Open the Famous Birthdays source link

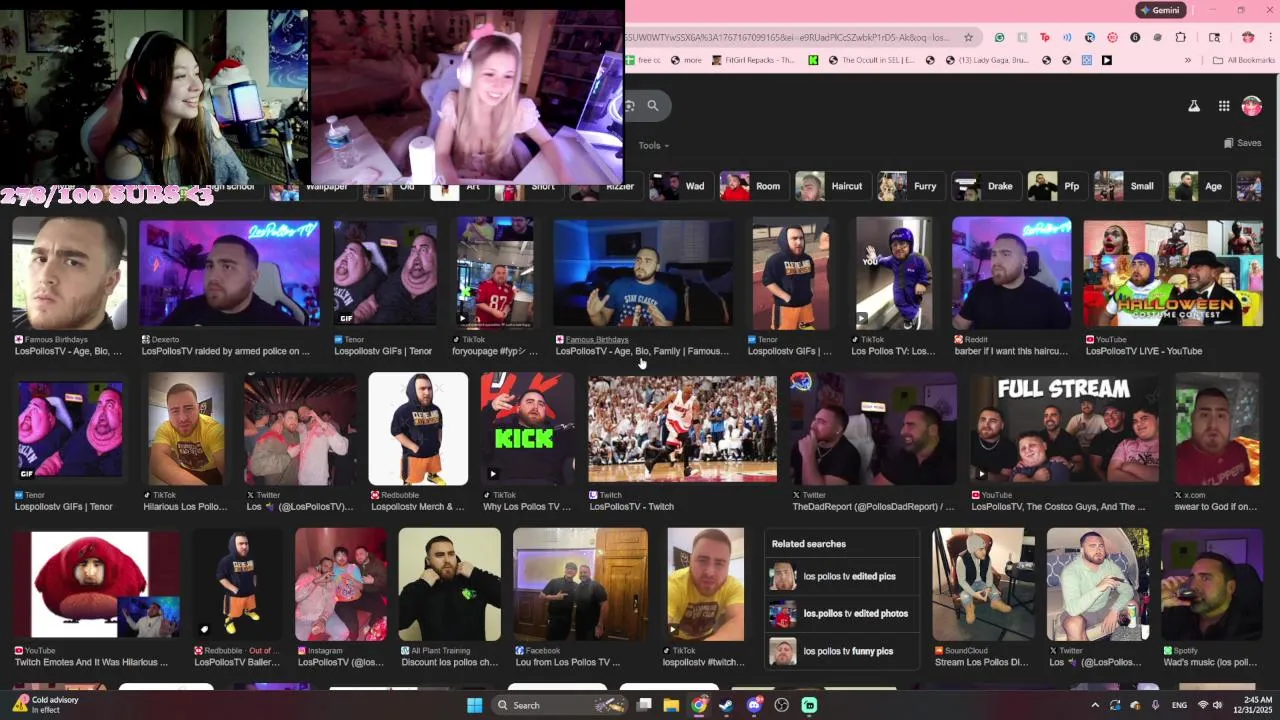tap(597, 340)
